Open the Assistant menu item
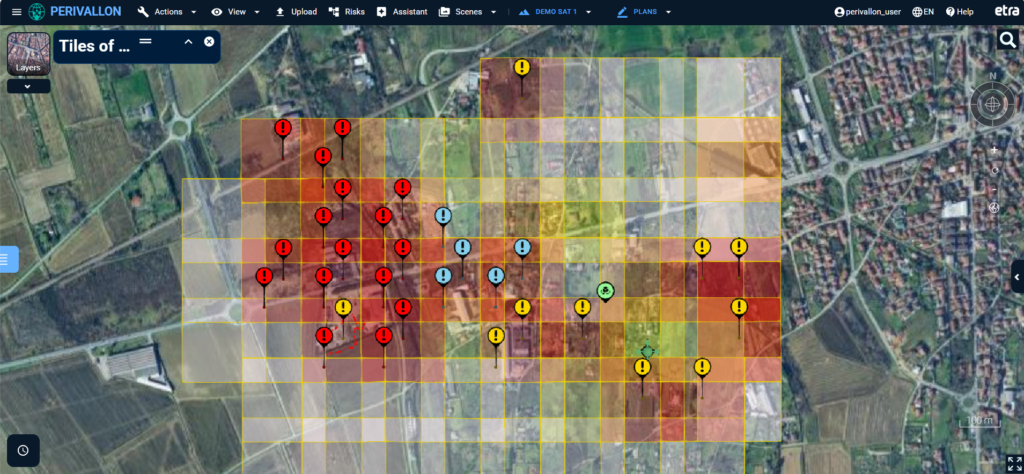This screenshot has height=474, width=1024. tap(402, 12)
